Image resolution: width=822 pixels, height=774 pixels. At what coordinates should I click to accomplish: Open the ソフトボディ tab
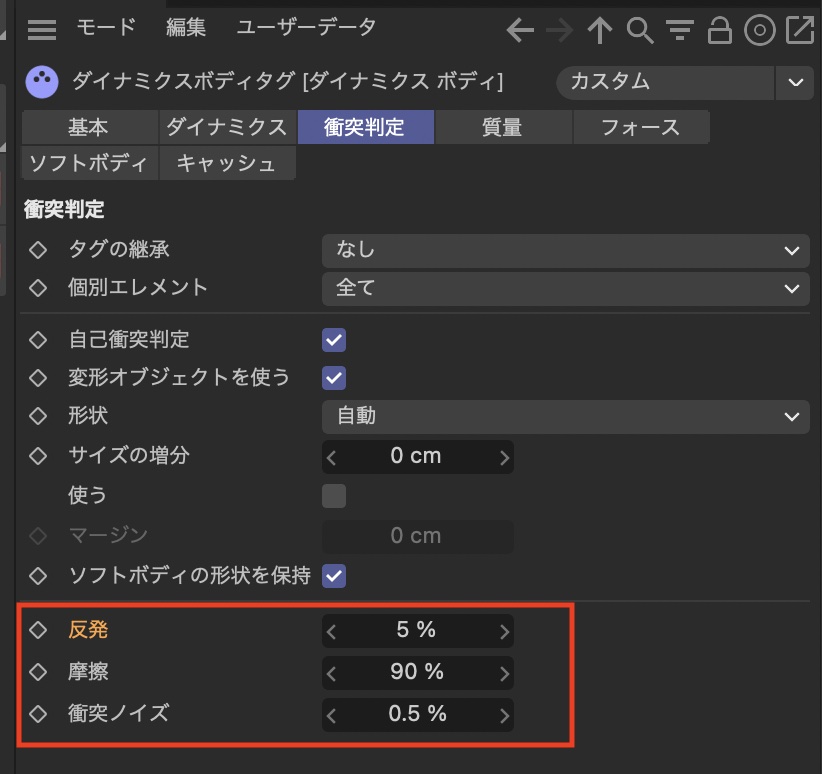(88, 163)
